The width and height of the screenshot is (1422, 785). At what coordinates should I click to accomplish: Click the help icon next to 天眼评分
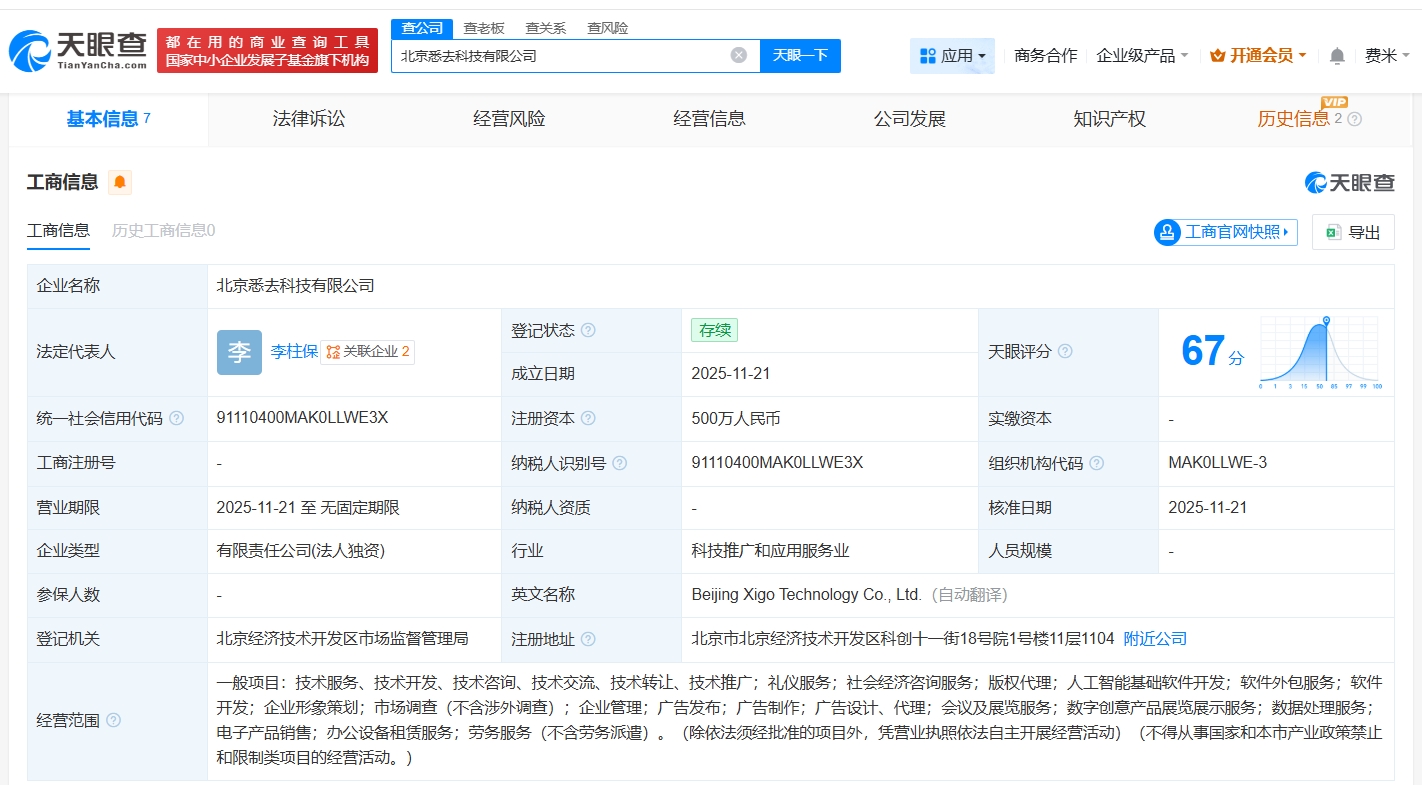(x=1065, y=351)
